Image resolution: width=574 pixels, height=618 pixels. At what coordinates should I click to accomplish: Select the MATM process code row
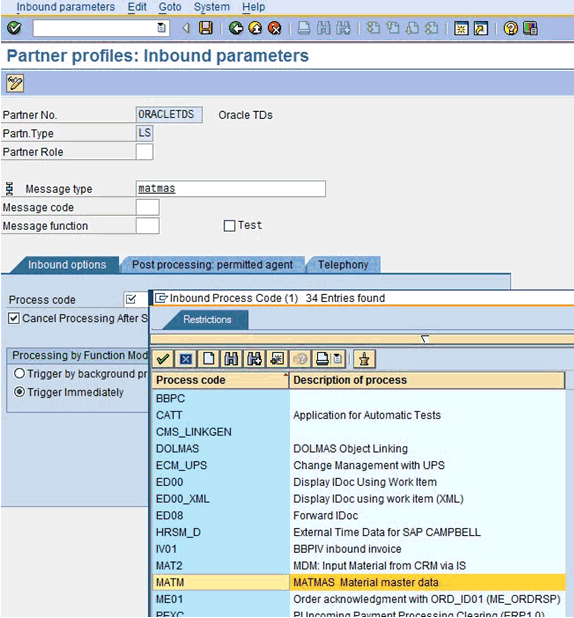pos(359,582)
